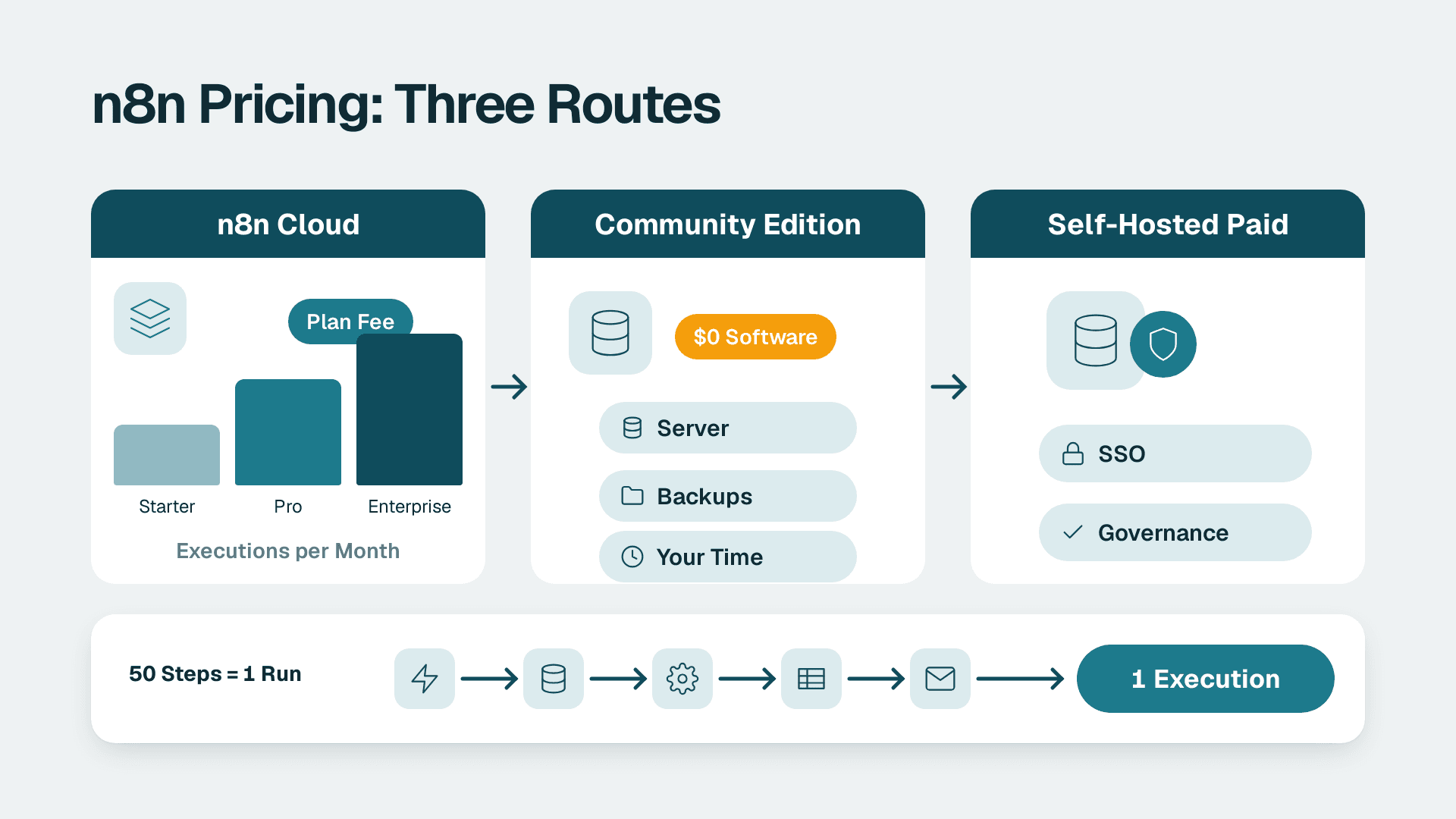Image resolution: width=1456 pixels, height=819 pixels.
Task: Select the Plan Fee badge
Action: pyautogui.click(x=350, y=322)
